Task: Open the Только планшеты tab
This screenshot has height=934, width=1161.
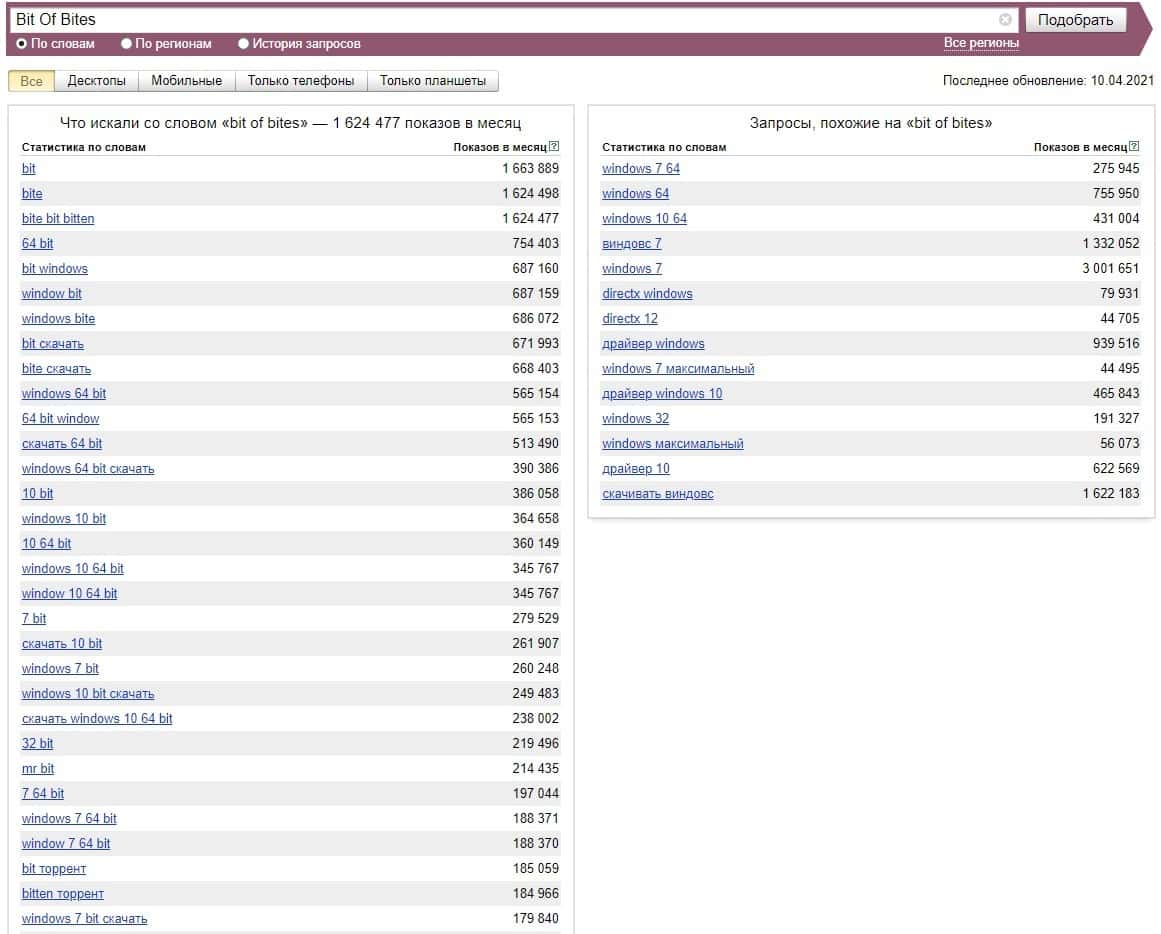Action: 433,81
